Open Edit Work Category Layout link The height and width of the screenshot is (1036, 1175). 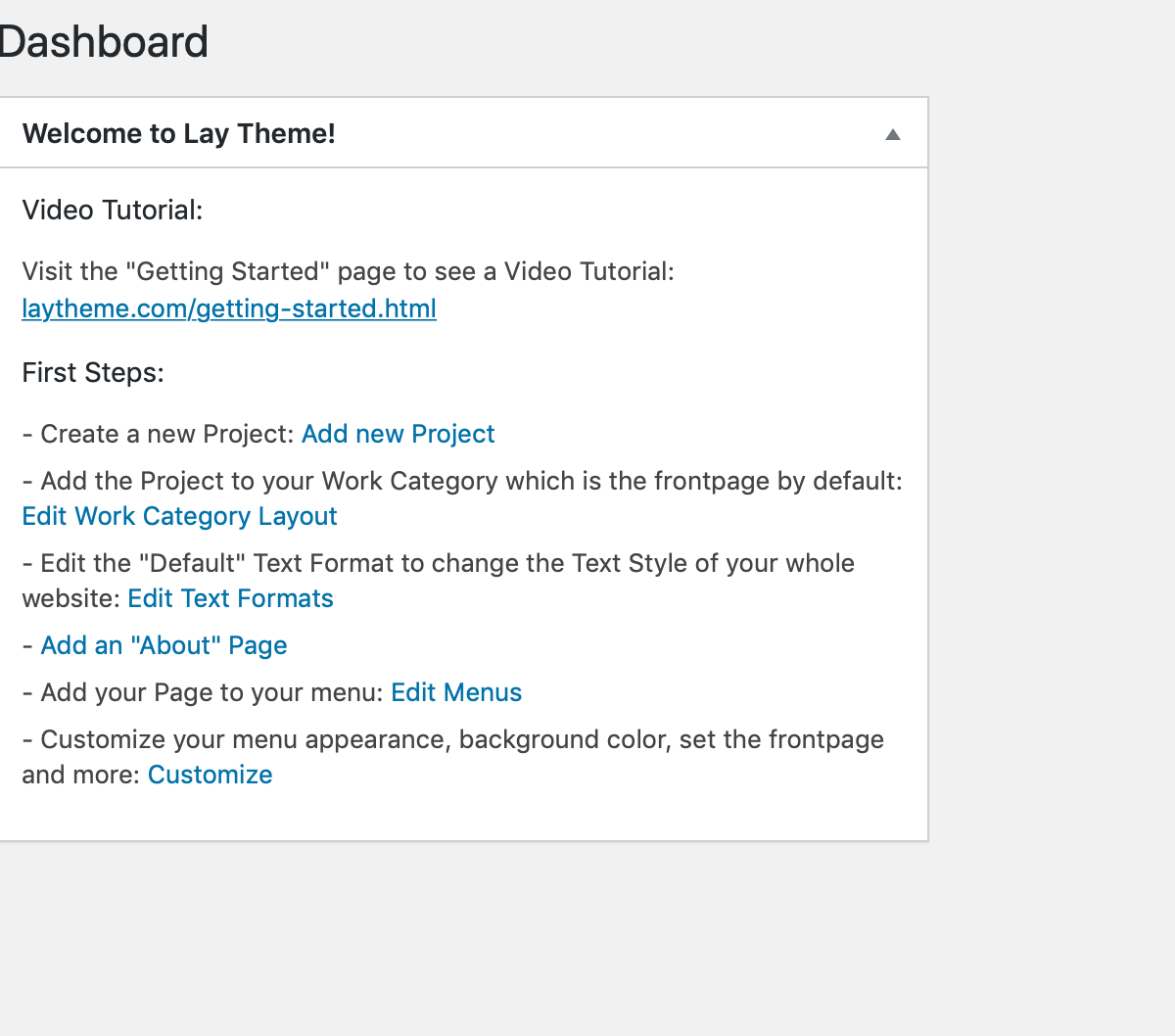pos(179,516)
